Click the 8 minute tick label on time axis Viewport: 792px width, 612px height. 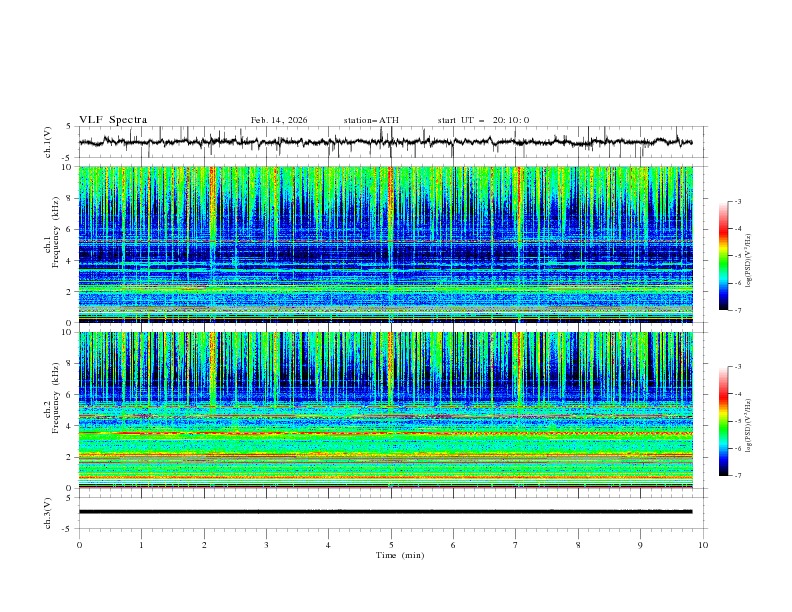578,545
